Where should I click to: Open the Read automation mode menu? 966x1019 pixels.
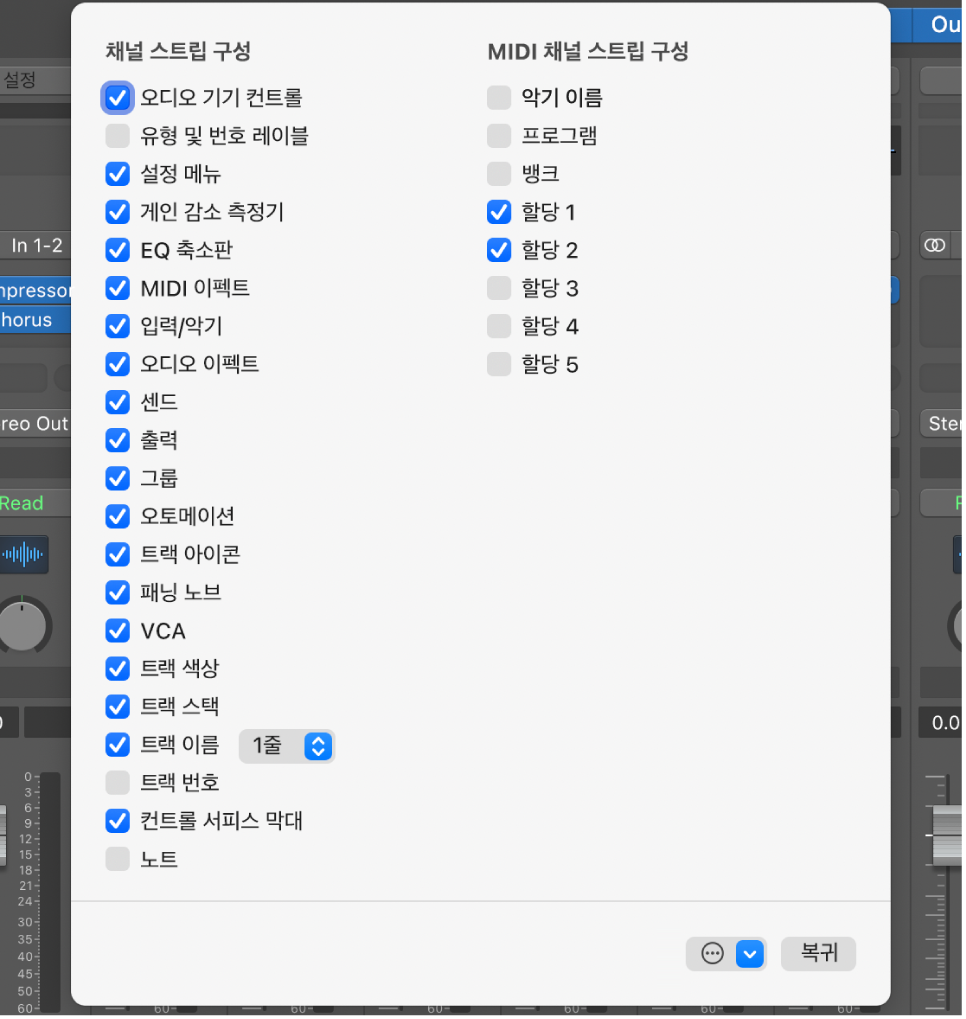[x=36, y=504]
